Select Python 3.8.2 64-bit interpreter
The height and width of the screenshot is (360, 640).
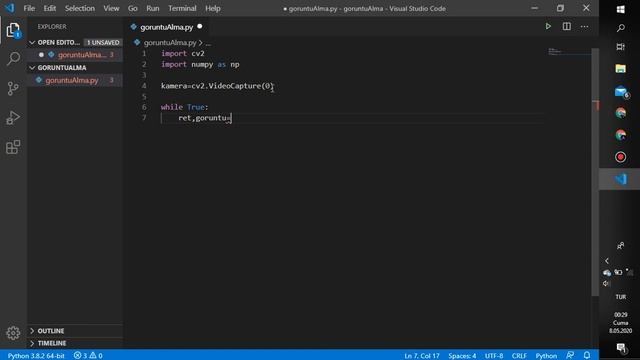tap(36, 356)
